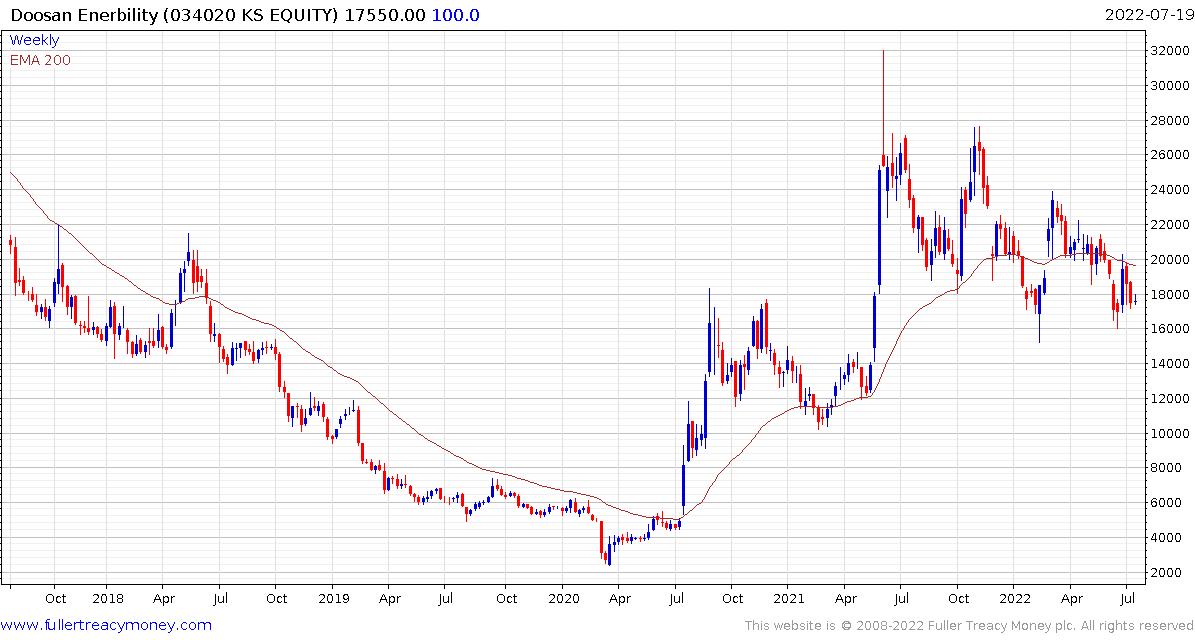Click the 22000 price axis label
The height and width of the screenshot is (640, 1195).
point(1171,225)
